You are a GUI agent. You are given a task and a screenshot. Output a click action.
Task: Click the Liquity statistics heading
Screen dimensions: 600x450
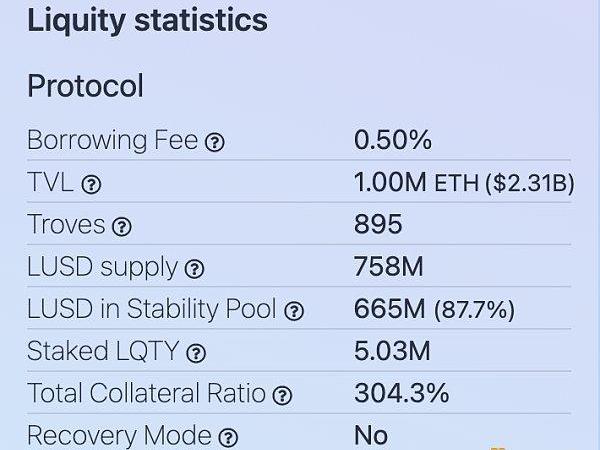[147, 21]
